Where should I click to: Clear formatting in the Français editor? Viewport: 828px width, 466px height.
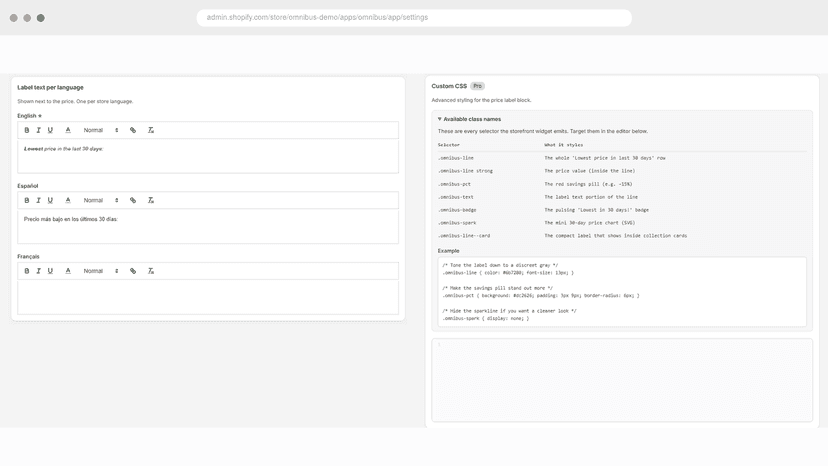tap(150, 271)
